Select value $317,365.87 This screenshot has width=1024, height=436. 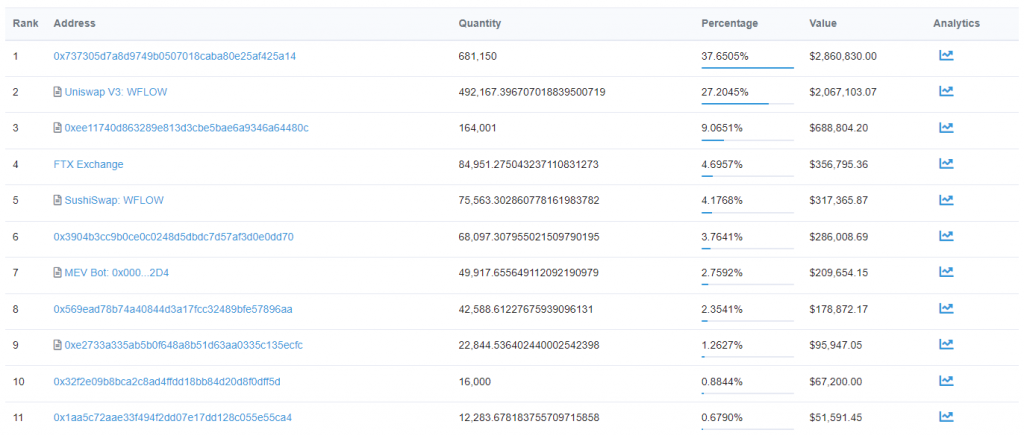pyautogui.click(x=839, y=200)
